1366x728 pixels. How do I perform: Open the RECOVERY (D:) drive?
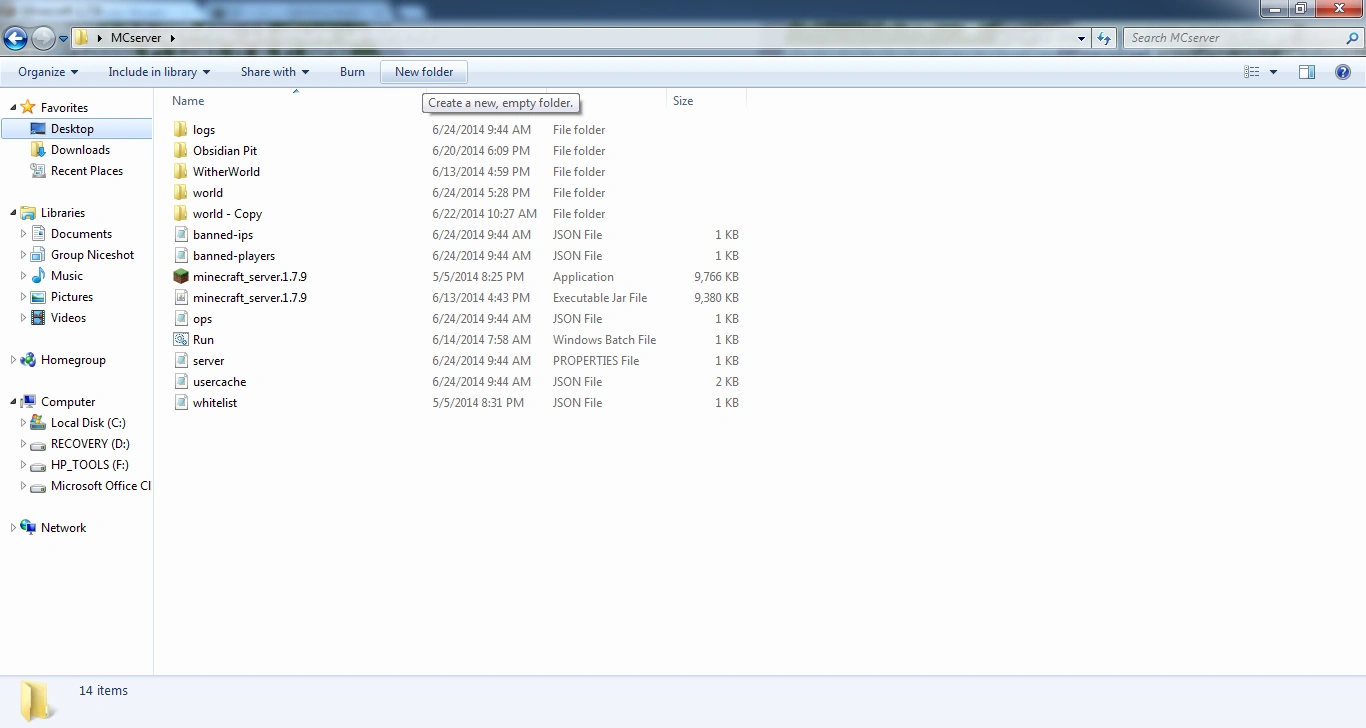coord(90,444)
